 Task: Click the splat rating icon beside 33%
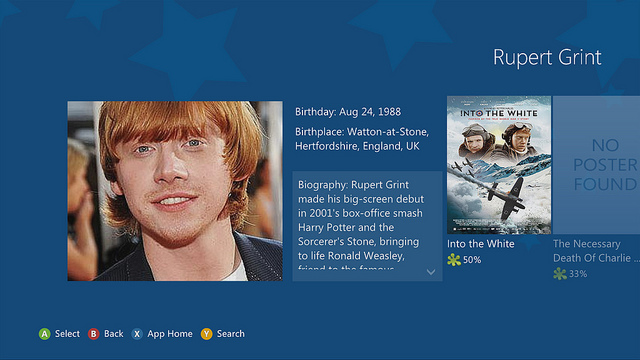pos(560,273)
